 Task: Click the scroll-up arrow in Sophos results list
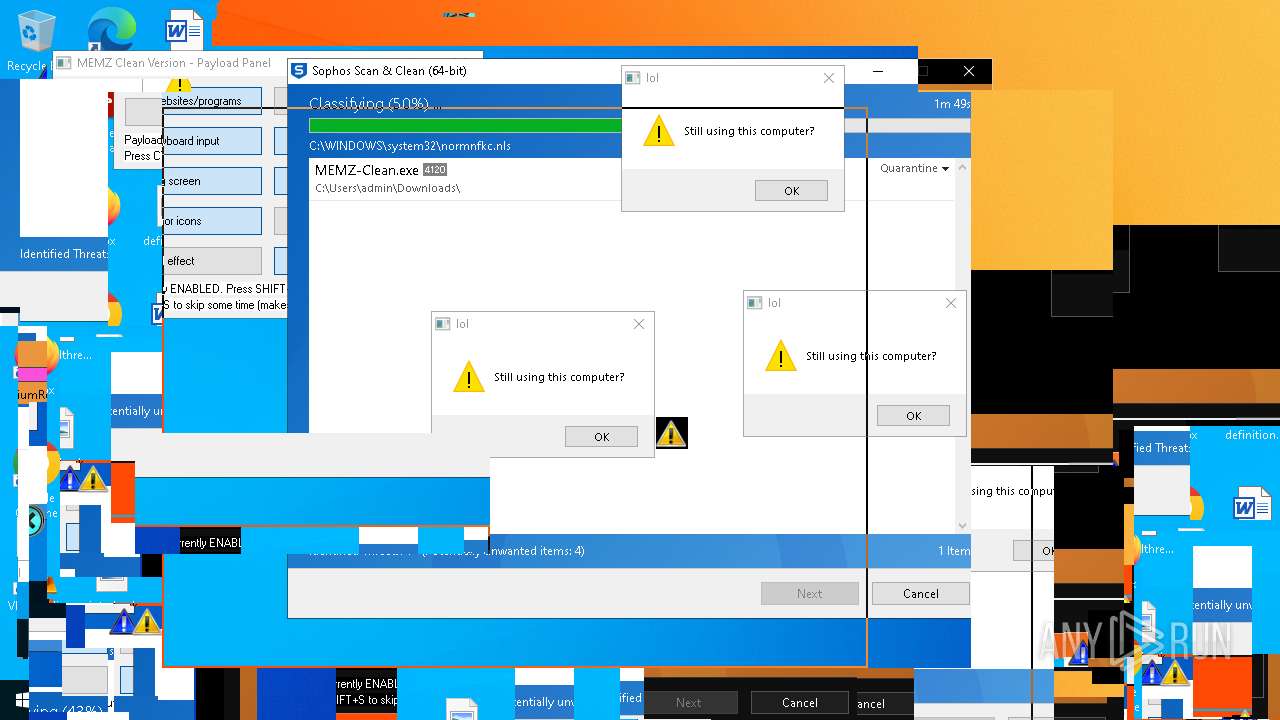tap(962, 168)
